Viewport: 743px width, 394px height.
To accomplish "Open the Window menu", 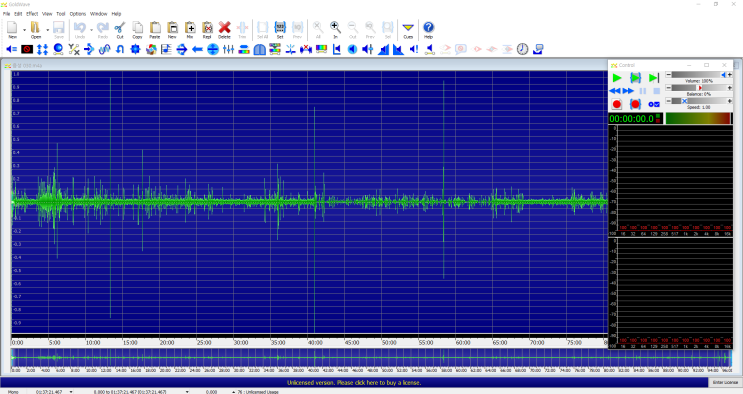I will tap(99, 14).
